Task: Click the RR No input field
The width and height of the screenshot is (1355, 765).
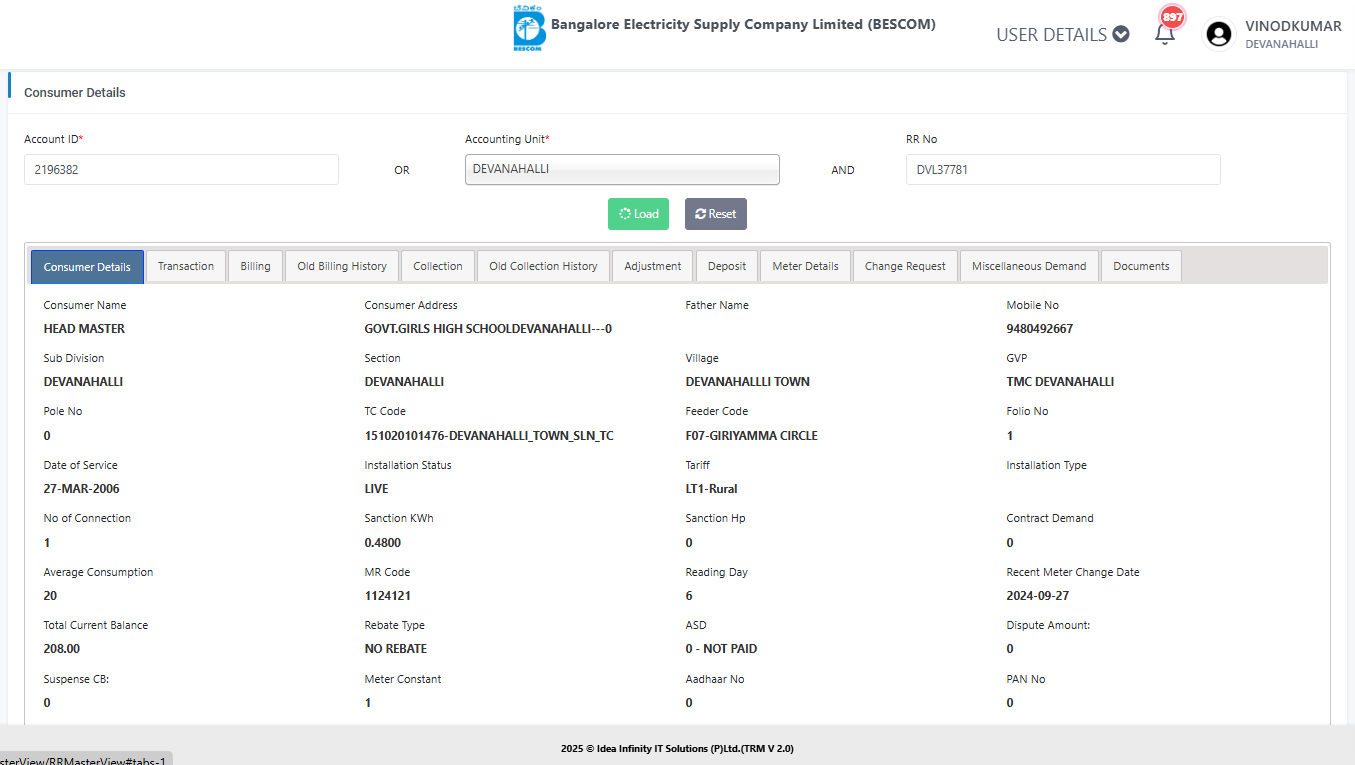Action: [1062, 170]
